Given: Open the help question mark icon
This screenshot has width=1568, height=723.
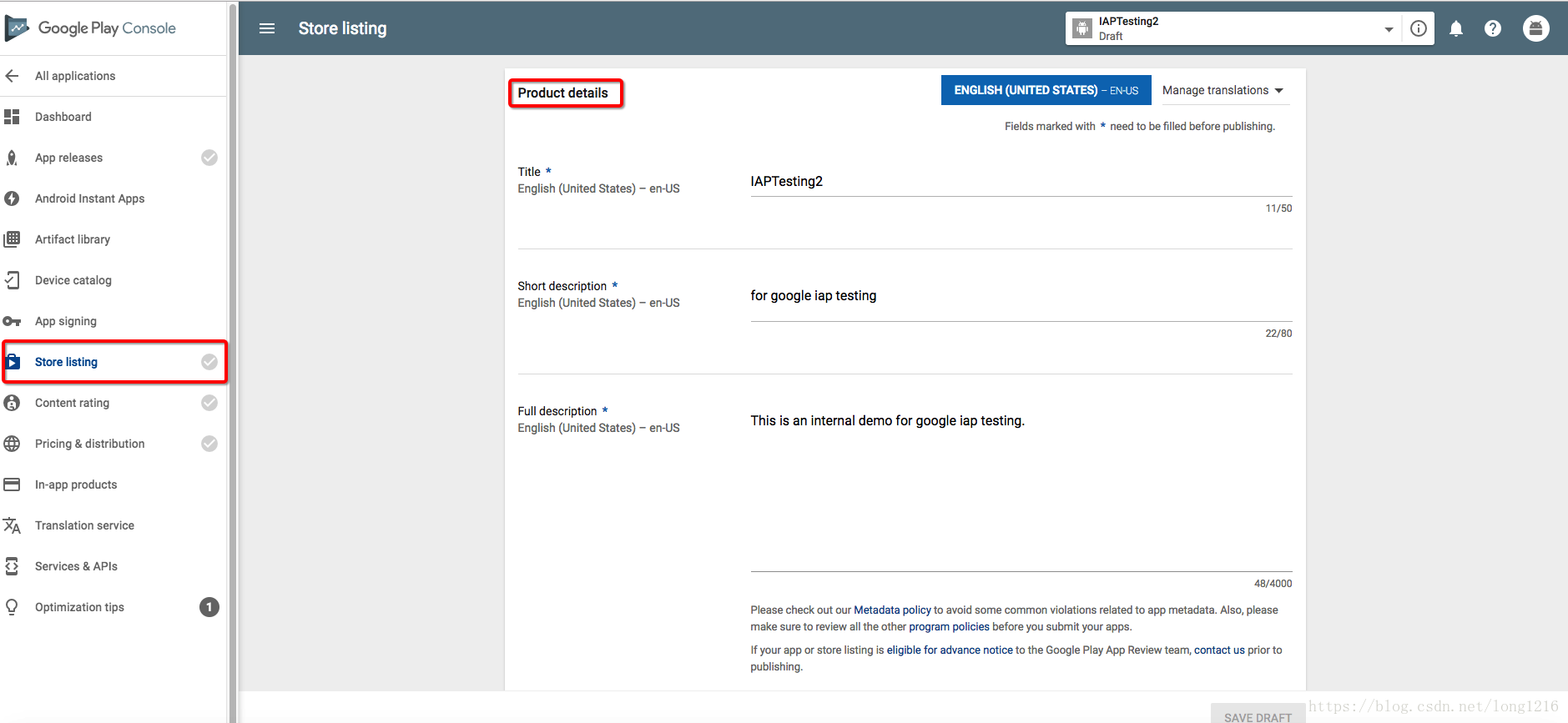Looking at the screenshot, I should (x=1493, y=28).
